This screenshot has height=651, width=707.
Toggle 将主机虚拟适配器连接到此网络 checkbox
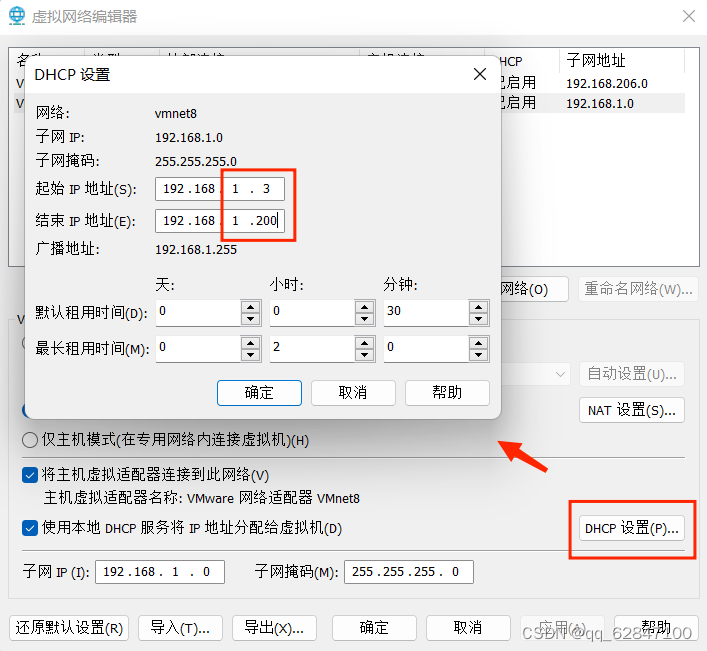pyautogui.click(x=30, y=475)
